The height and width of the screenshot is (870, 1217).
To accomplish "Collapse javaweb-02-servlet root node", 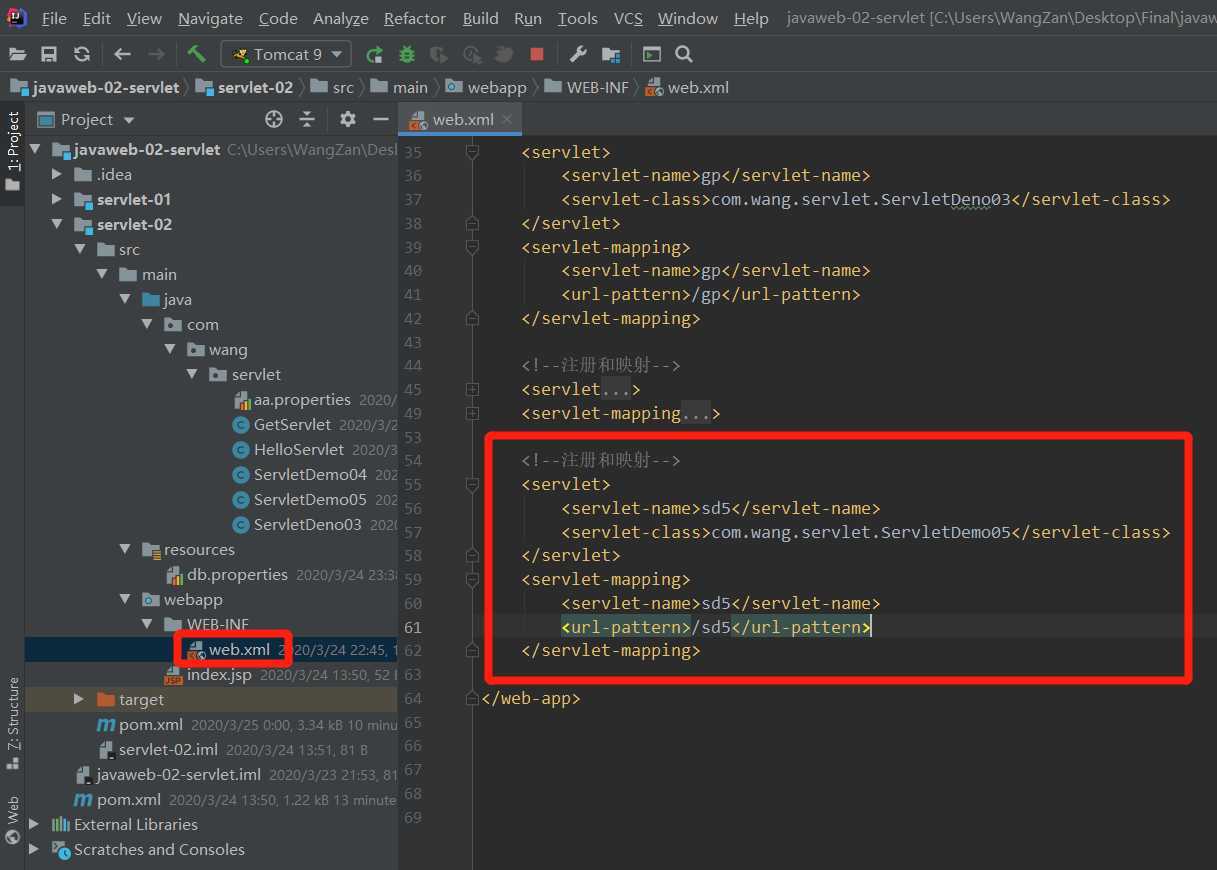I will 37,150.
